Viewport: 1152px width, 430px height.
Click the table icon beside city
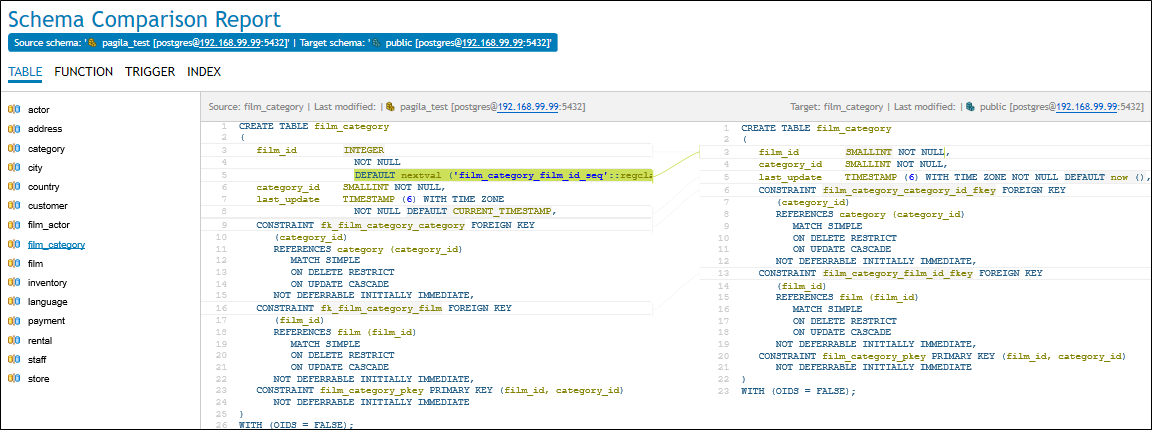[13, 168]
